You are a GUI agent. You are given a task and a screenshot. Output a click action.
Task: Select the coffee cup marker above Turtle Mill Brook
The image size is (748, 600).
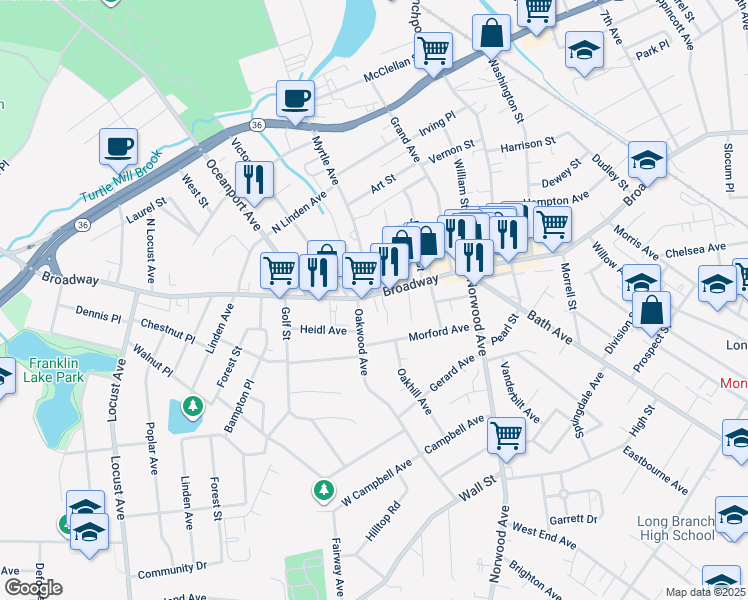(x=119, y=150)
